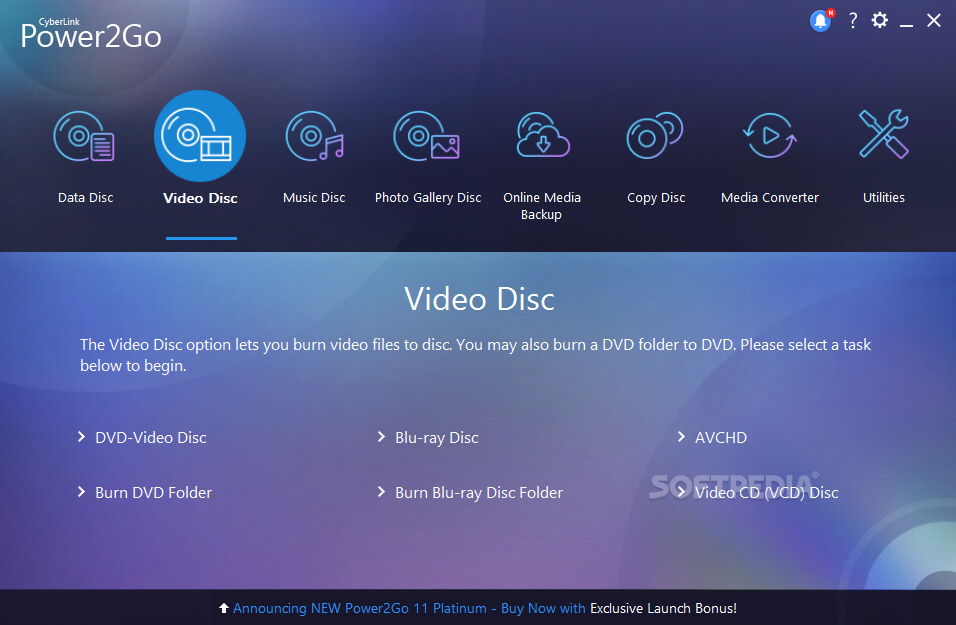Open the Power2Go 11 Platinum announcement link
Viewport: 956px width, 625px height.
coord(409,609)
